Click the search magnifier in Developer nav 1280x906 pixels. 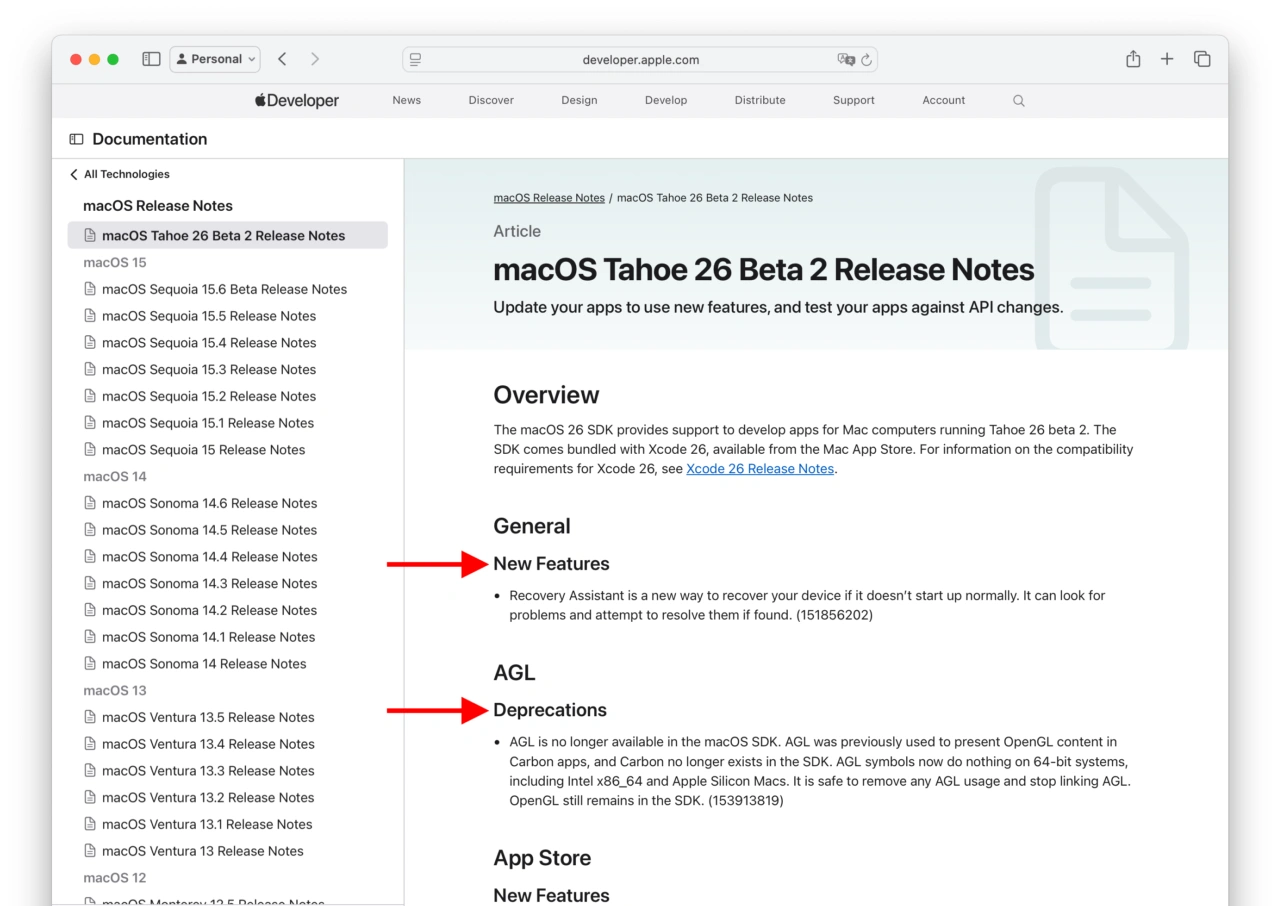click(x=1018, y=101)
